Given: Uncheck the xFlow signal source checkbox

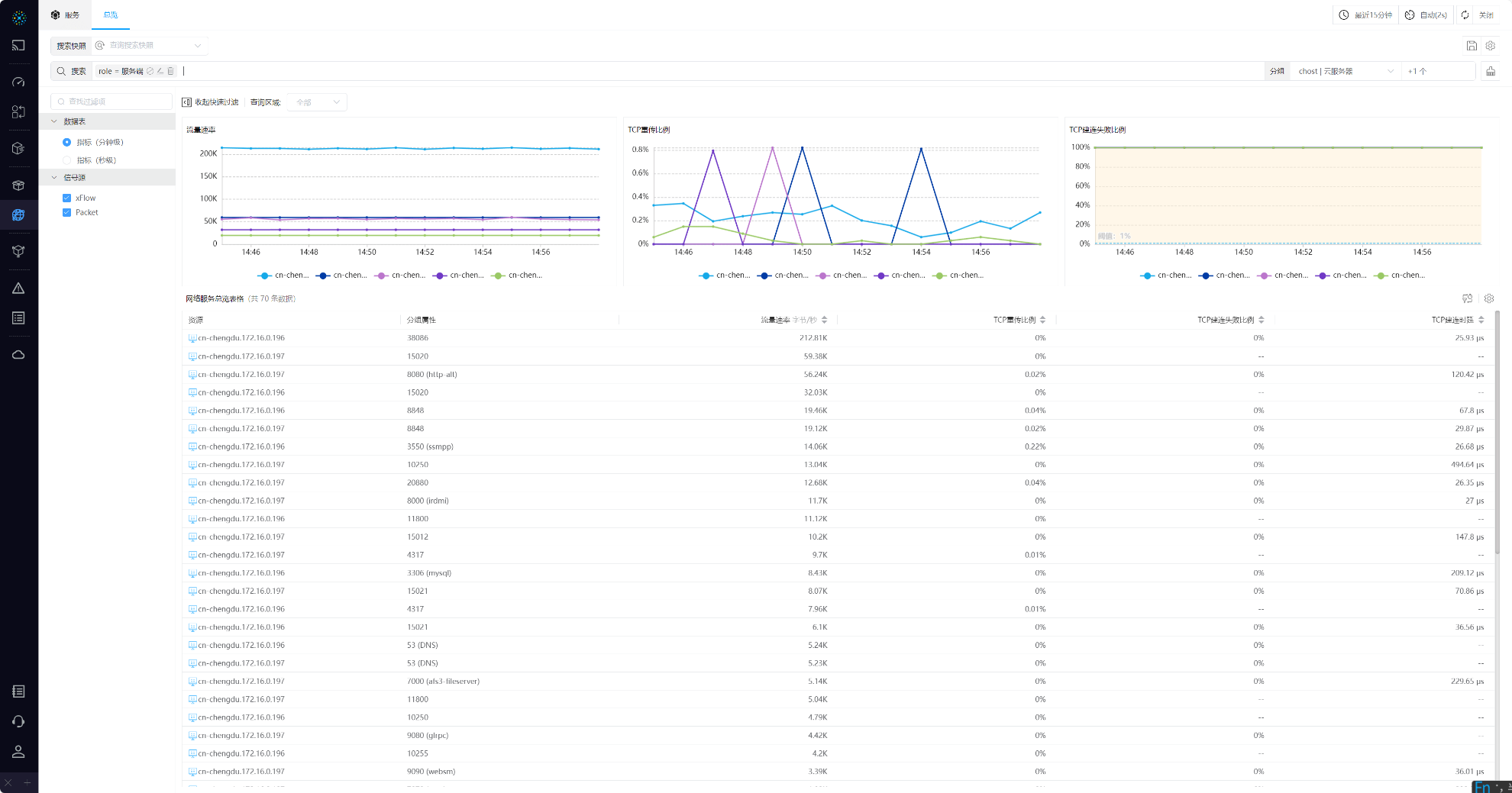Looking at the screenshot, I should pos(66,198).
